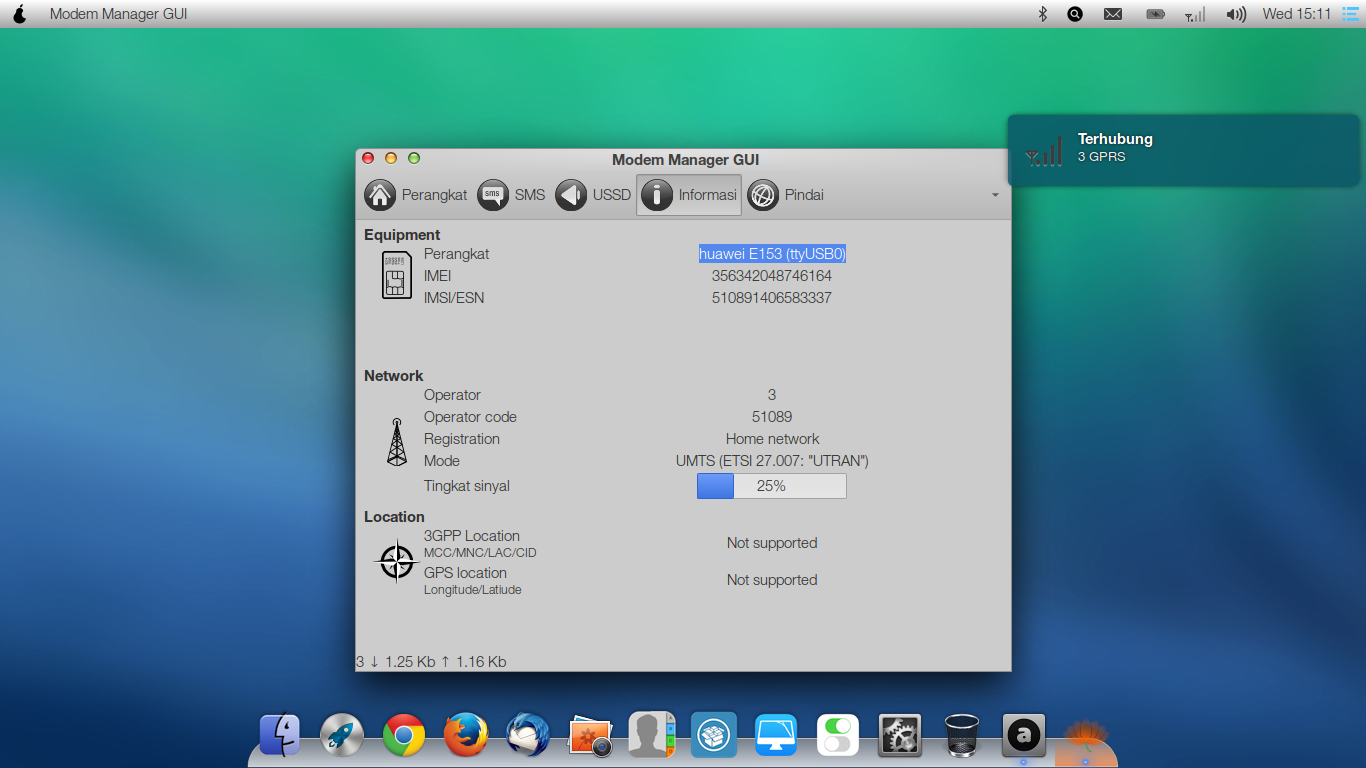Click the Home network registration value
1366x768 pixels.
click(x=772, y=439)
